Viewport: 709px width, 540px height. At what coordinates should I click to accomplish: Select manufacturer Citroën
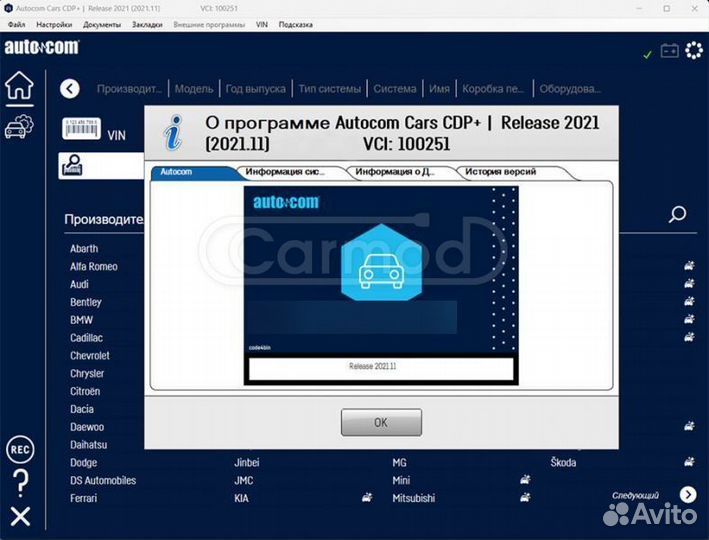point(85,391)
